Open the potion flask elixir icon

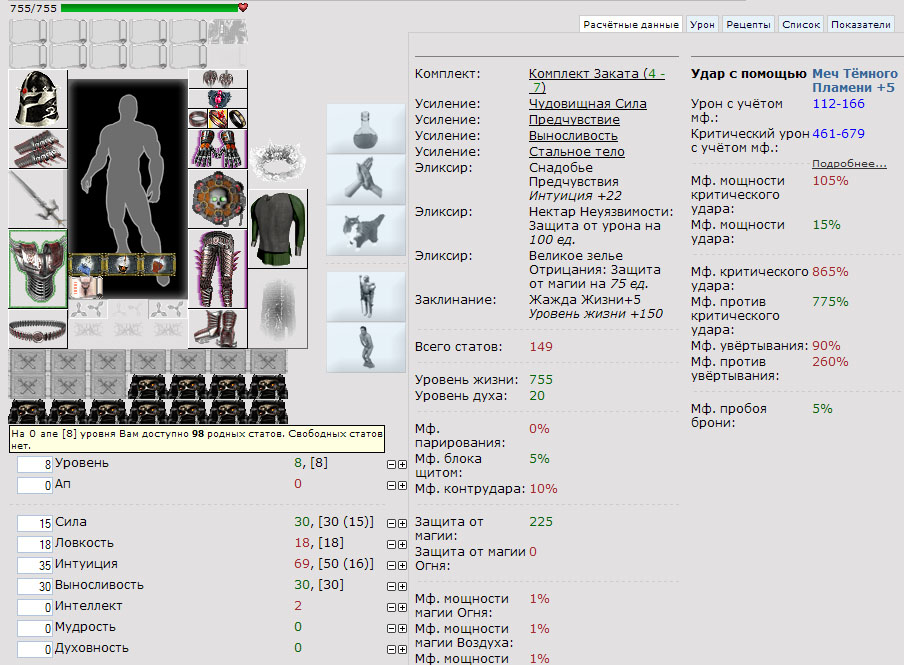pos(366,129)
